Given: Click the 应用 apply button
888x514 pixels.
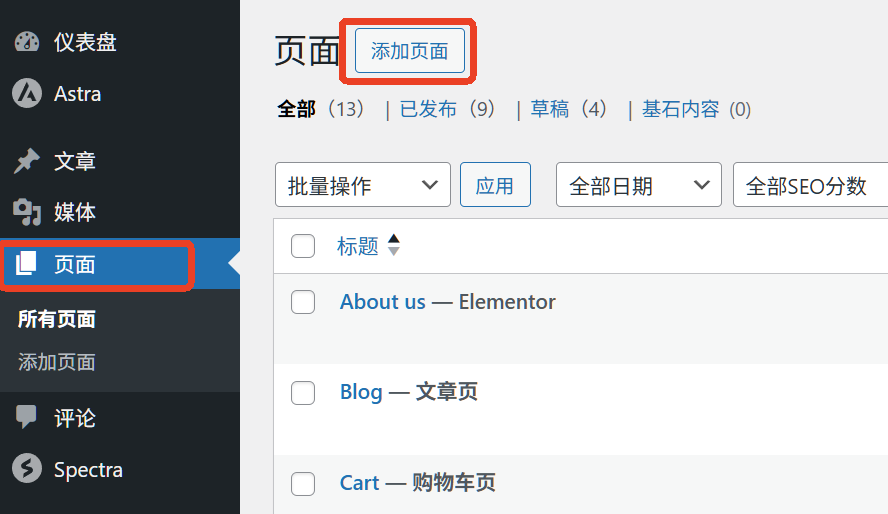Looking at the screenshot, I should [495, 185].
